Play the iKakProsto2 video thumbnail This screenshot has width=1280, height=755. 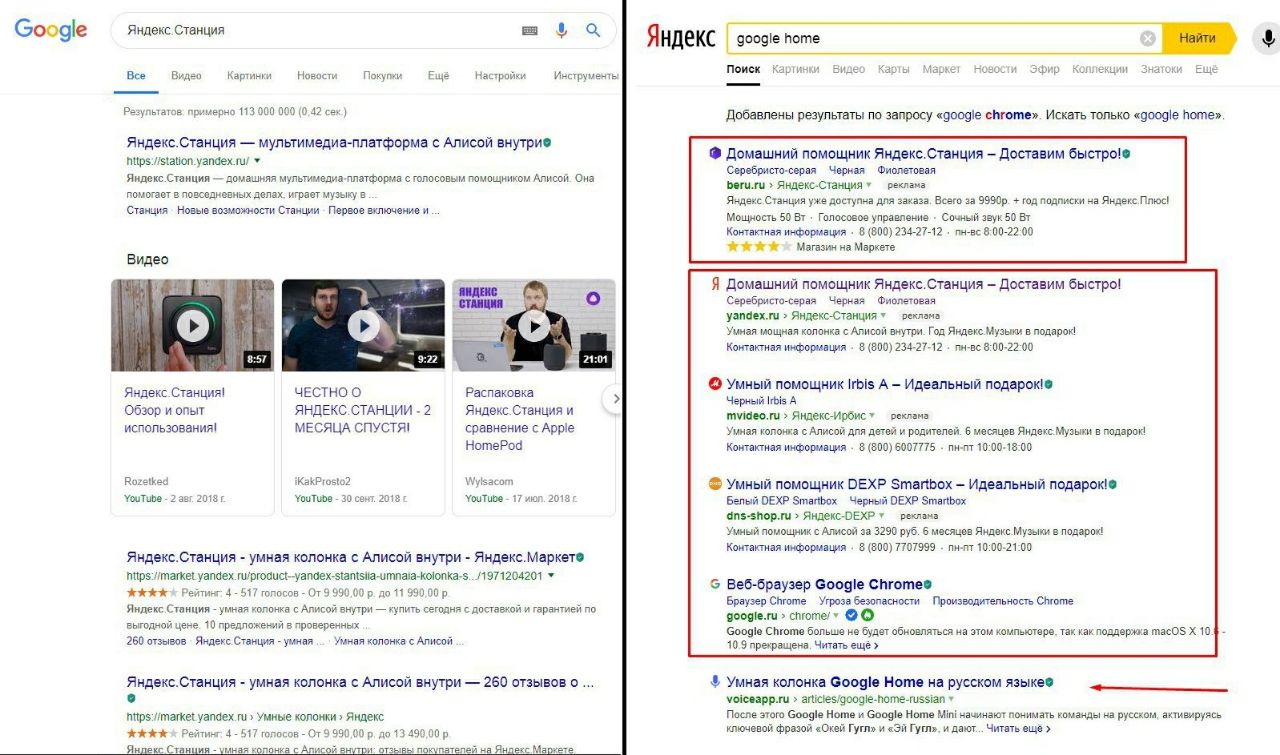(363, 325)
